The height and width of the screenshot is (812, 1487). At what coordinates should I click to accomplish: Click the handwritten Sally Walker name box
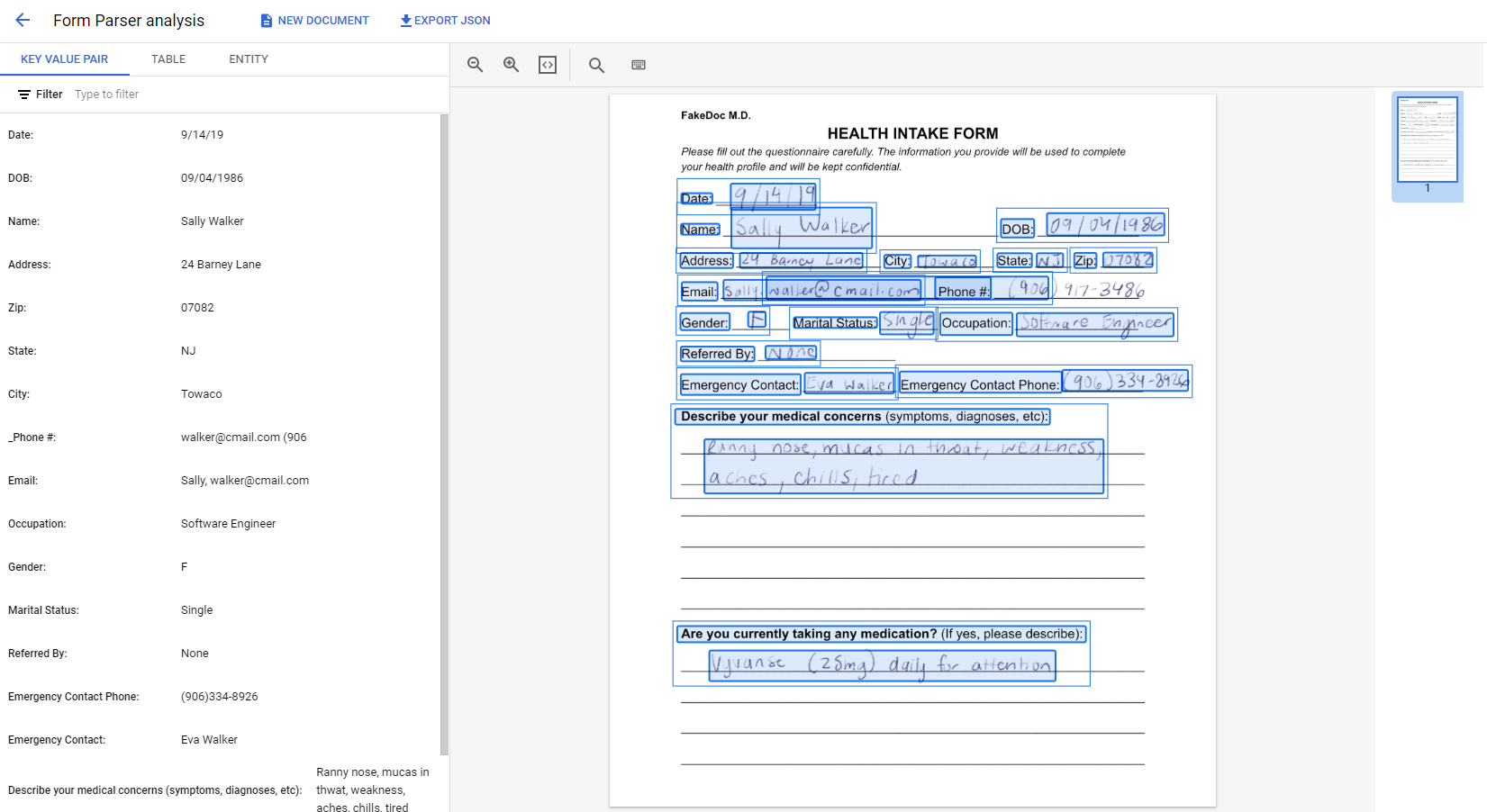(802, 227)
